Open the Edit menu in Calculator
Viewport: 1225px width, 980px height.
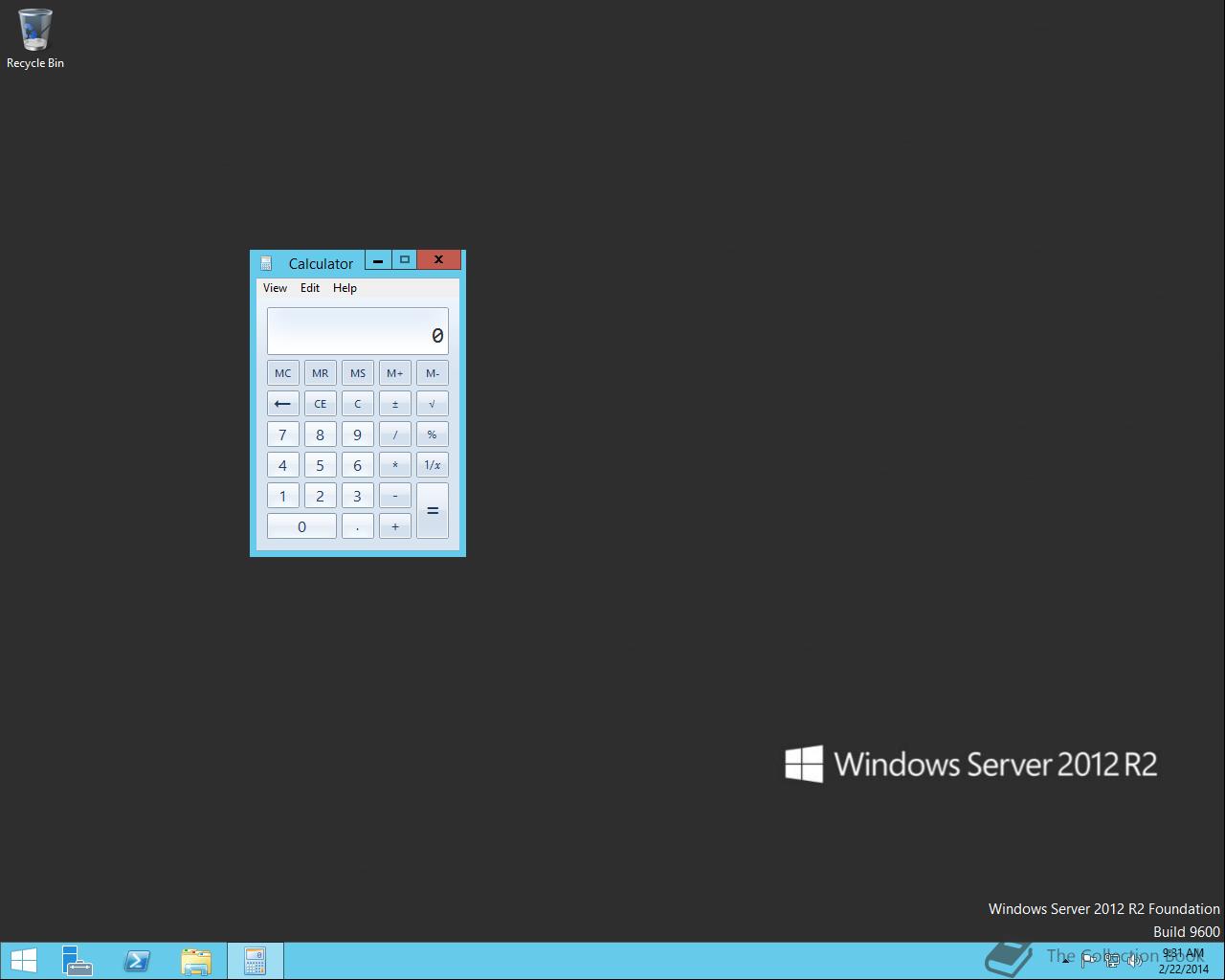[x=310, y=287]
